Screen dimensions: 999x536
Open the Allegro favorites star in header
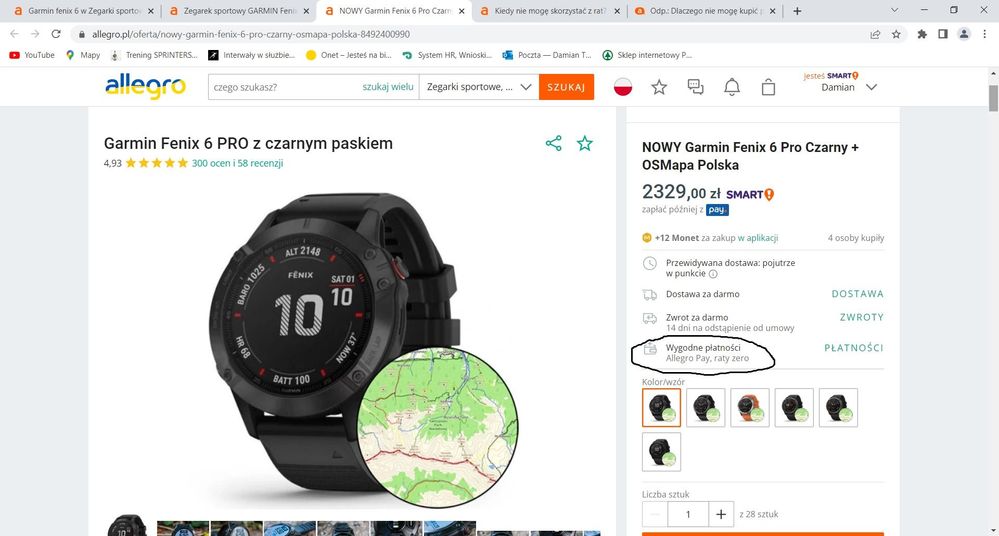(659, 87)
